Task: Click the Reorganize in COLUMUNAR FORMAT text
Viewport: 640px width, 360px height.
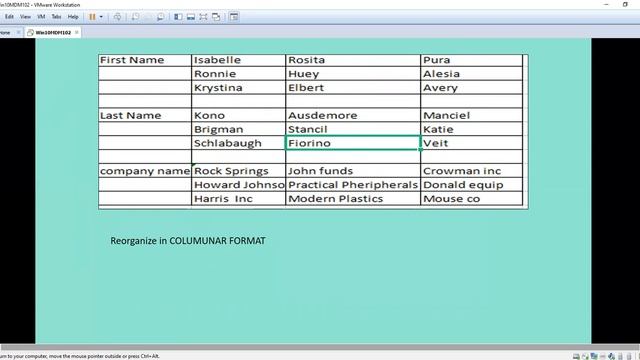Action: coord(188,241)
